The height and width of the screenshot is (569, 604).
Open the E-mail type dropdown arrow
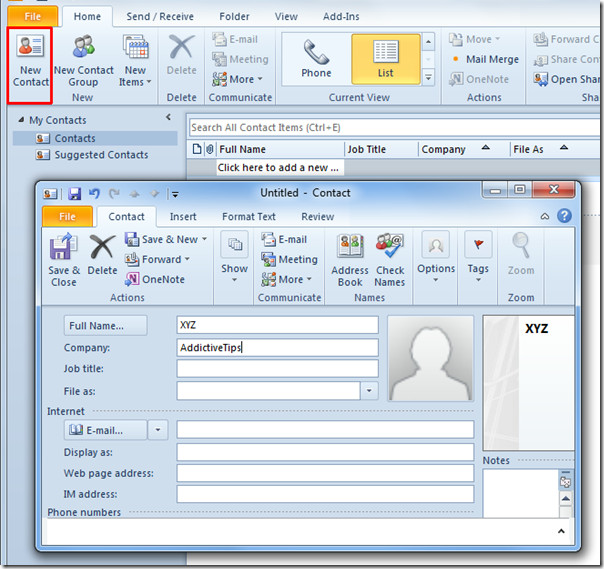tap(158, 430)
